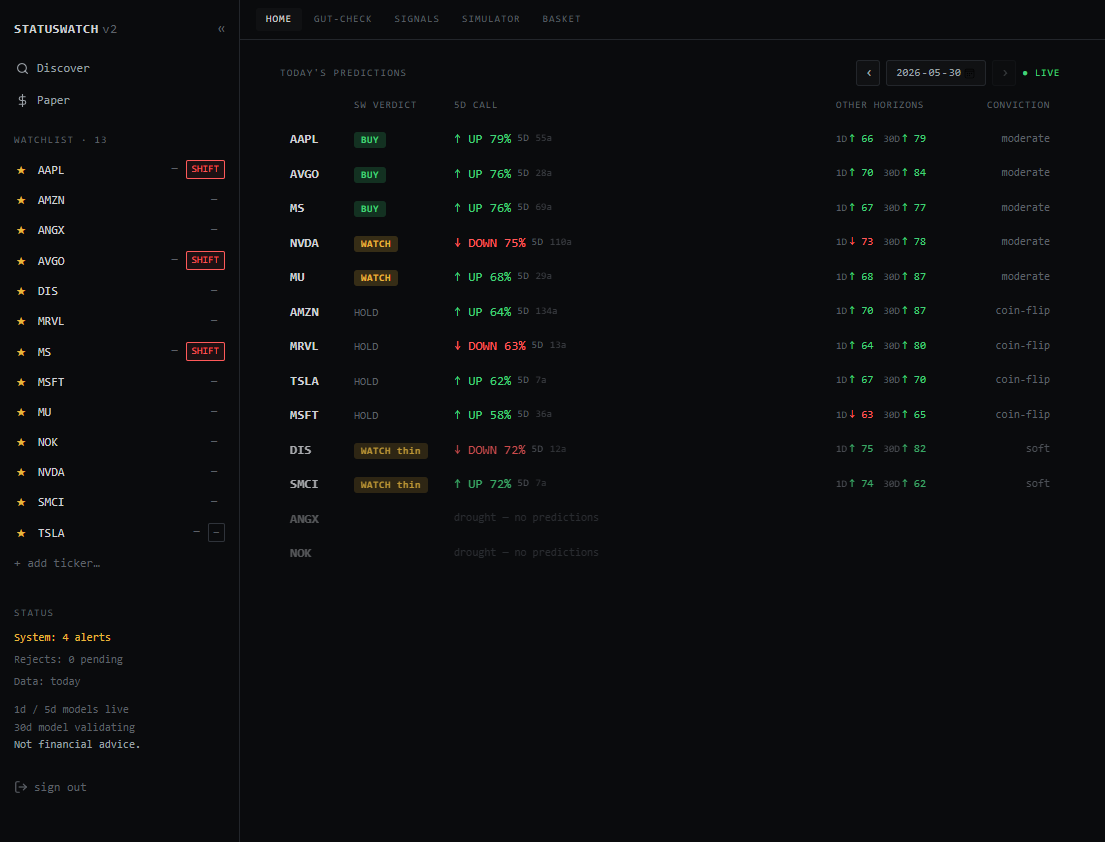Viewport: 1105px width, 842px height.
Task: Click the WATCH thin badge for DIS
Action: 390,451
